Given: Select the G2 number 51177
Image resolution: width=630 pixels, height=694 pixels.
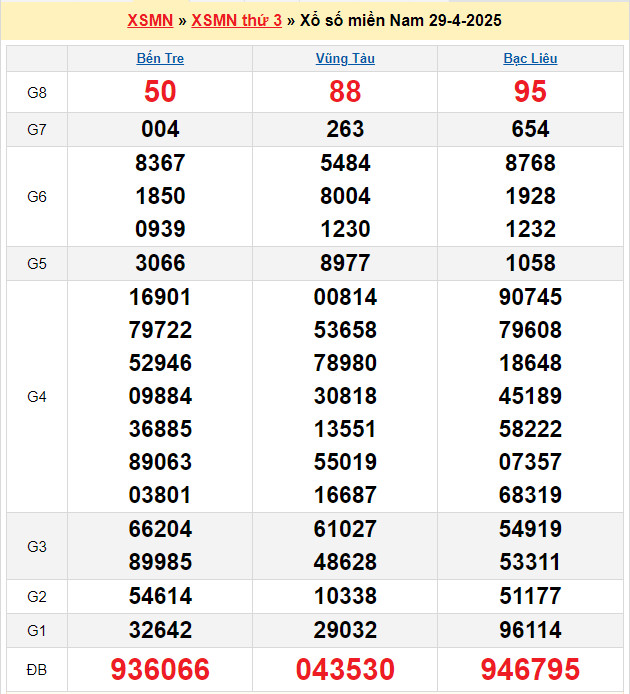Looking at the screenshot, I should (x=530, y=596).
